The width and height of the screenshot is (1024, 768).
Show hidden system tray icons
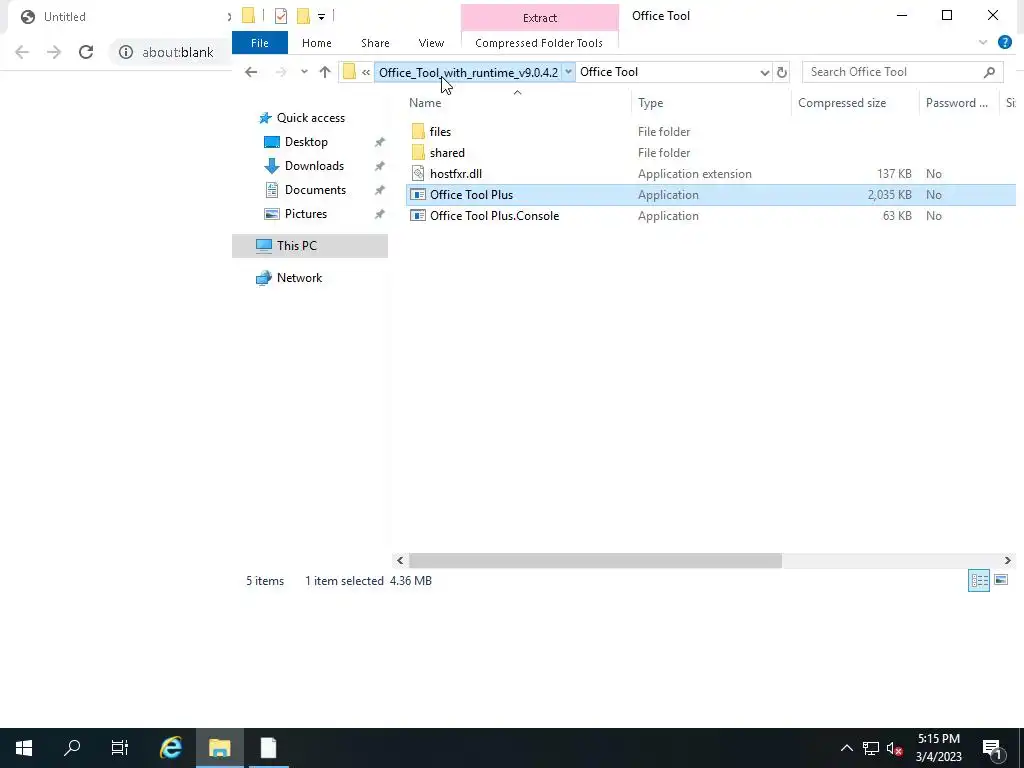(x=846, y=748)
